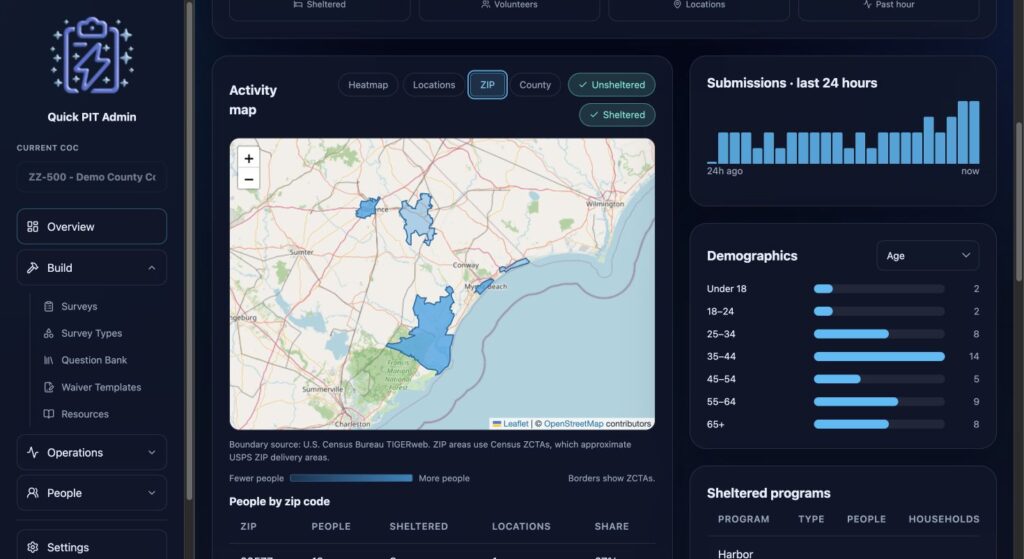This screenshot has height=559, width=1024.
Task: Click the 35–44 demographics bar
Action: point(879,357)
